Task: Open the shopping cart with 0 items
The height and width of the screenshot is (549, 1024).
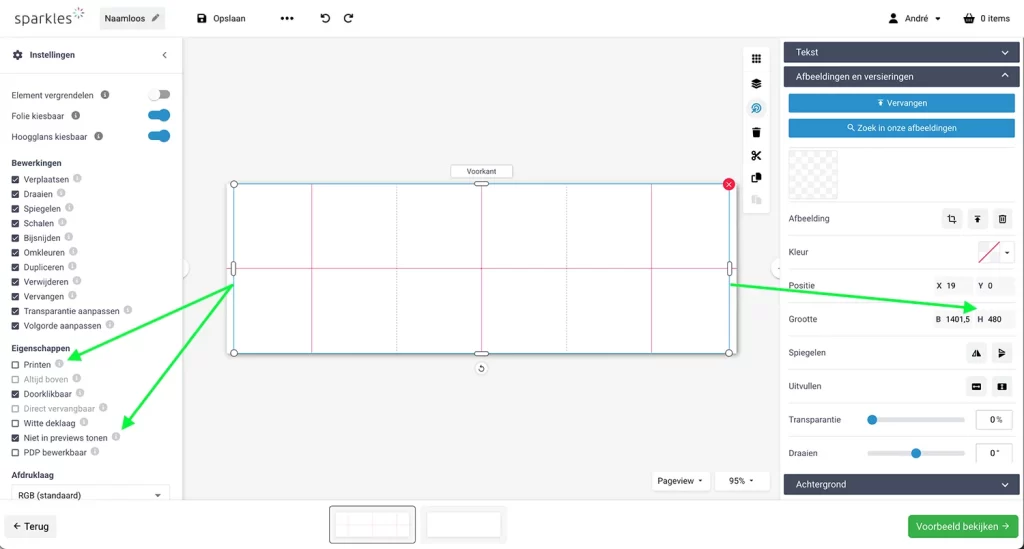Action: [x=986, y=18]
